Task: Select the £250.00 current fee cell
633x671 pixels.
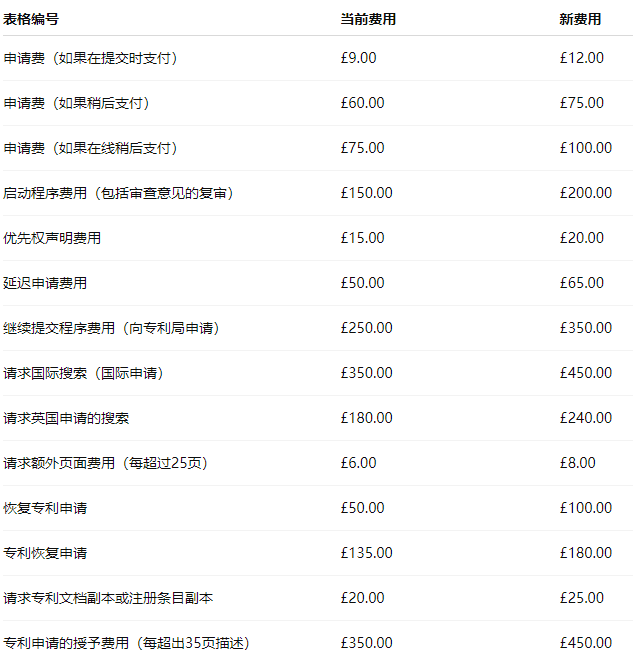Action: 366,328
